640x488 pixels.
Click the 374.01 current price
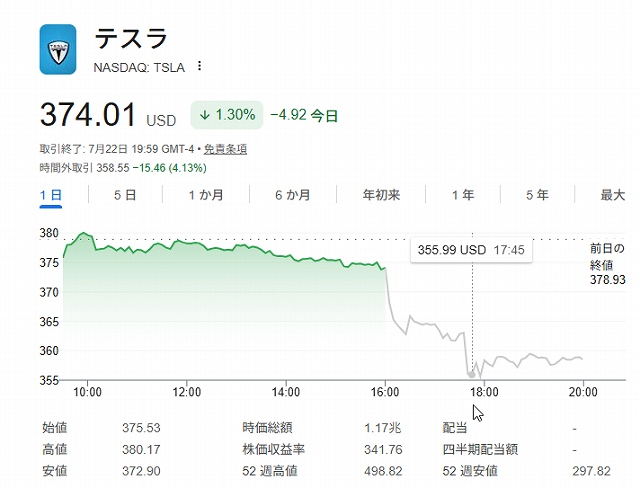click(87, 115)
